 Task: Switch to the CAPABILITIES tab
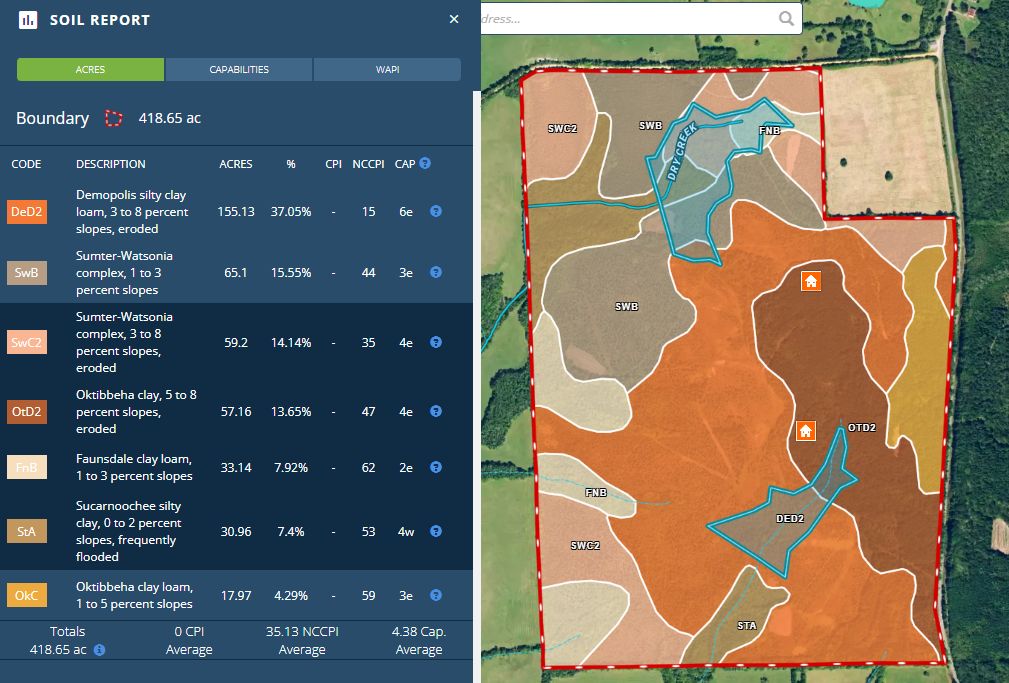[240, 69]
